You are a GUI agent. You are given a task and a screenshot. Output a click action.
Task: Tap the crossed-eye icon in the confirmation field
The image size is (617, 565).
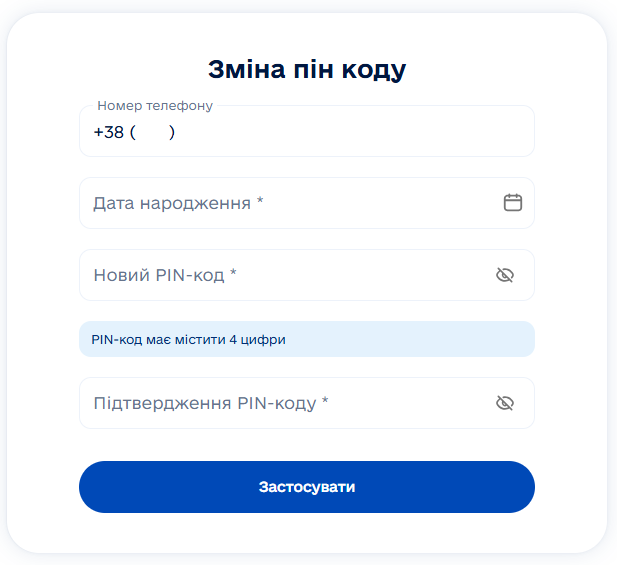click(505, 403)
